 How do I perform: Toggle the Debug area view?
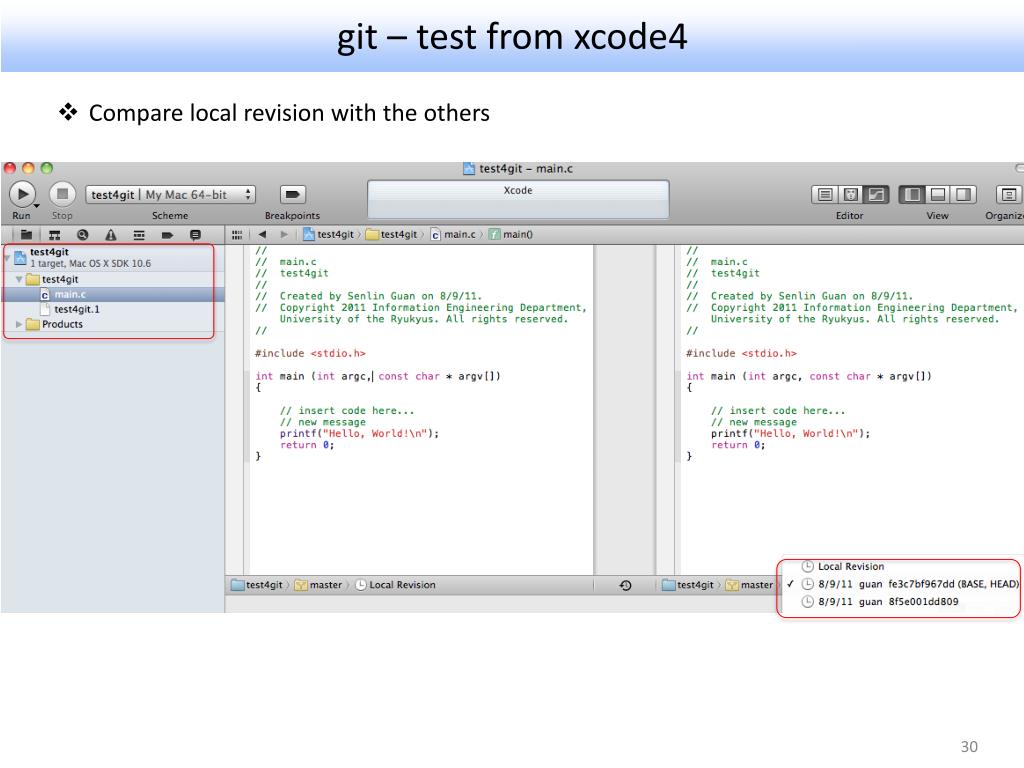pos(938,195)
